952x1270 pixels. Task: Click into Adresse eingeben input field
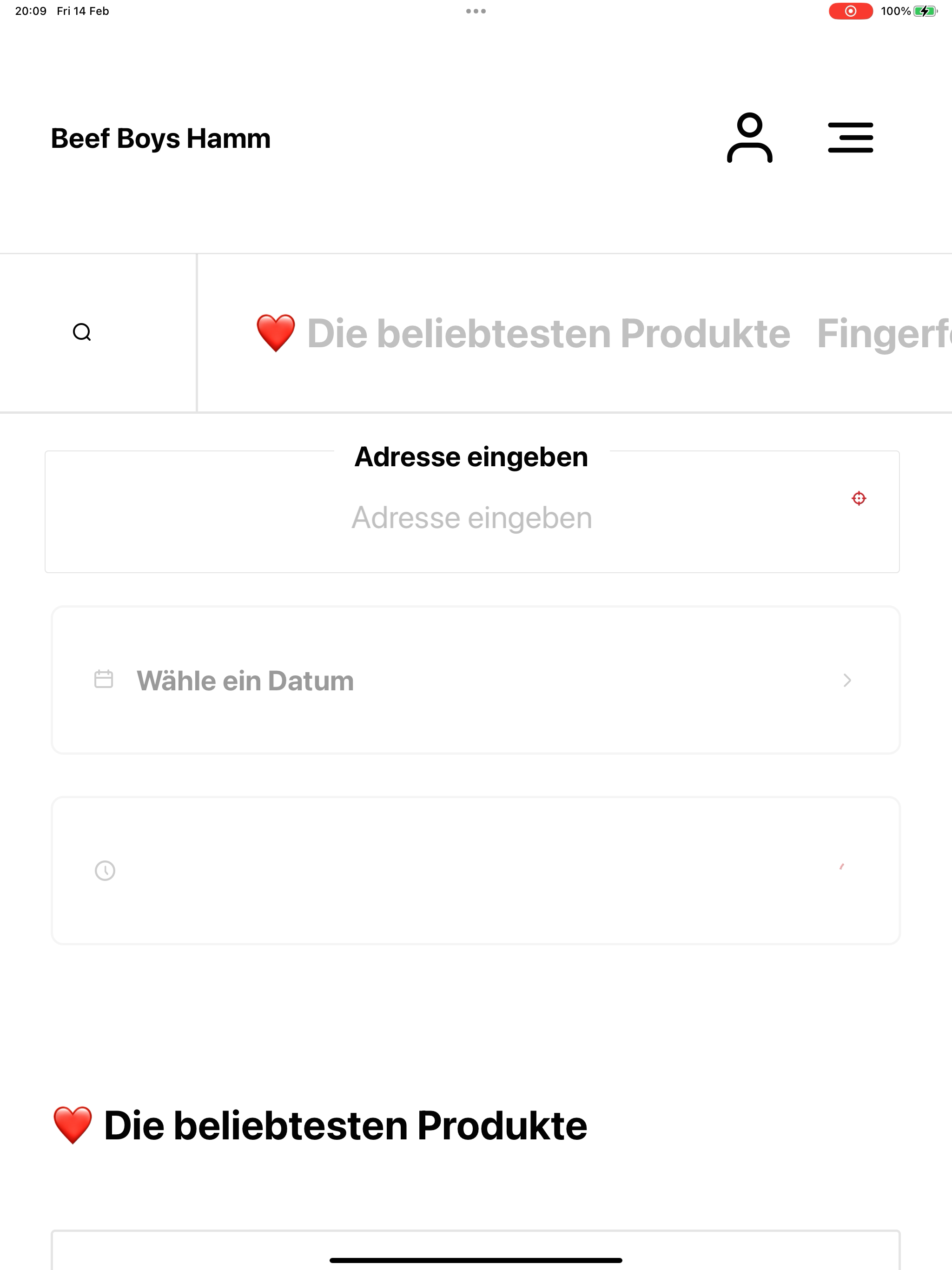click(472, 518)
